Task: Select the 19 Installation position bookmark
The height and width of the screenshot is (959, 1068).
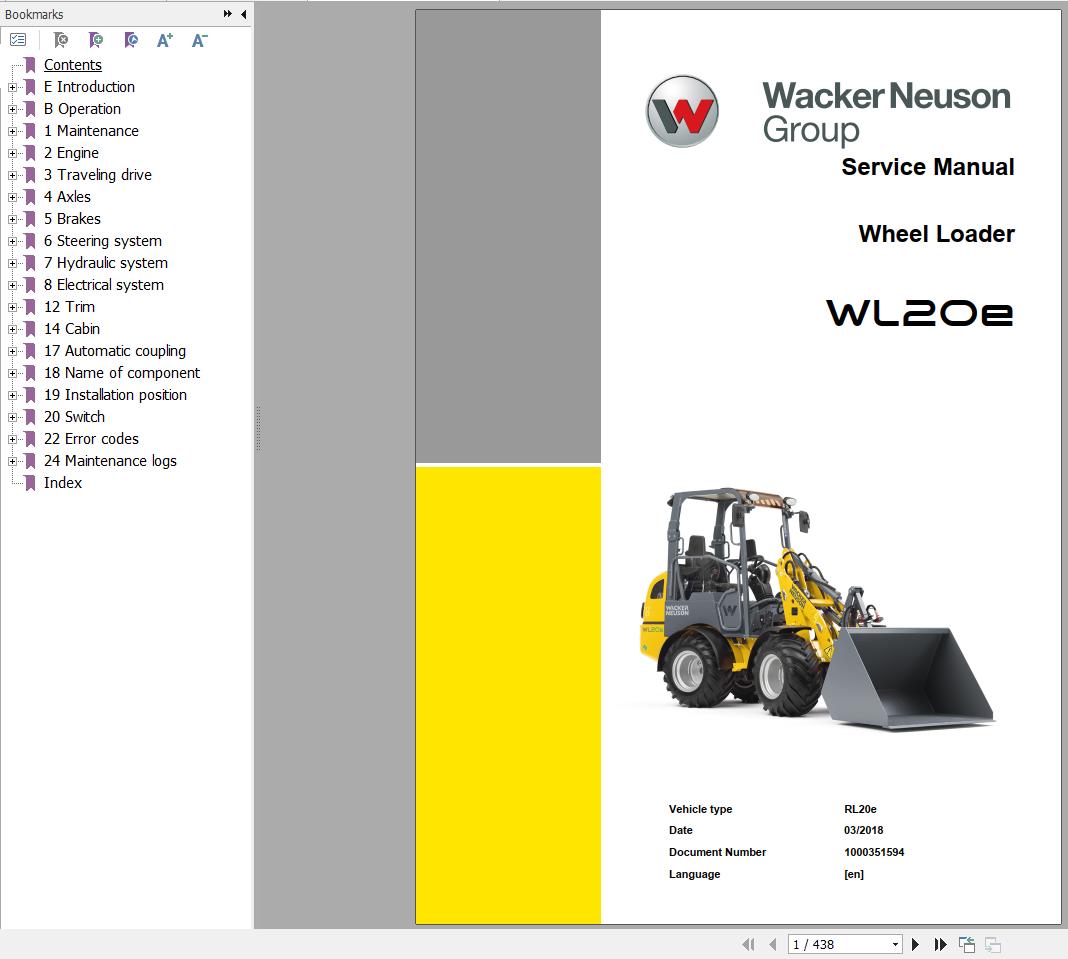Action: [115, 395]
